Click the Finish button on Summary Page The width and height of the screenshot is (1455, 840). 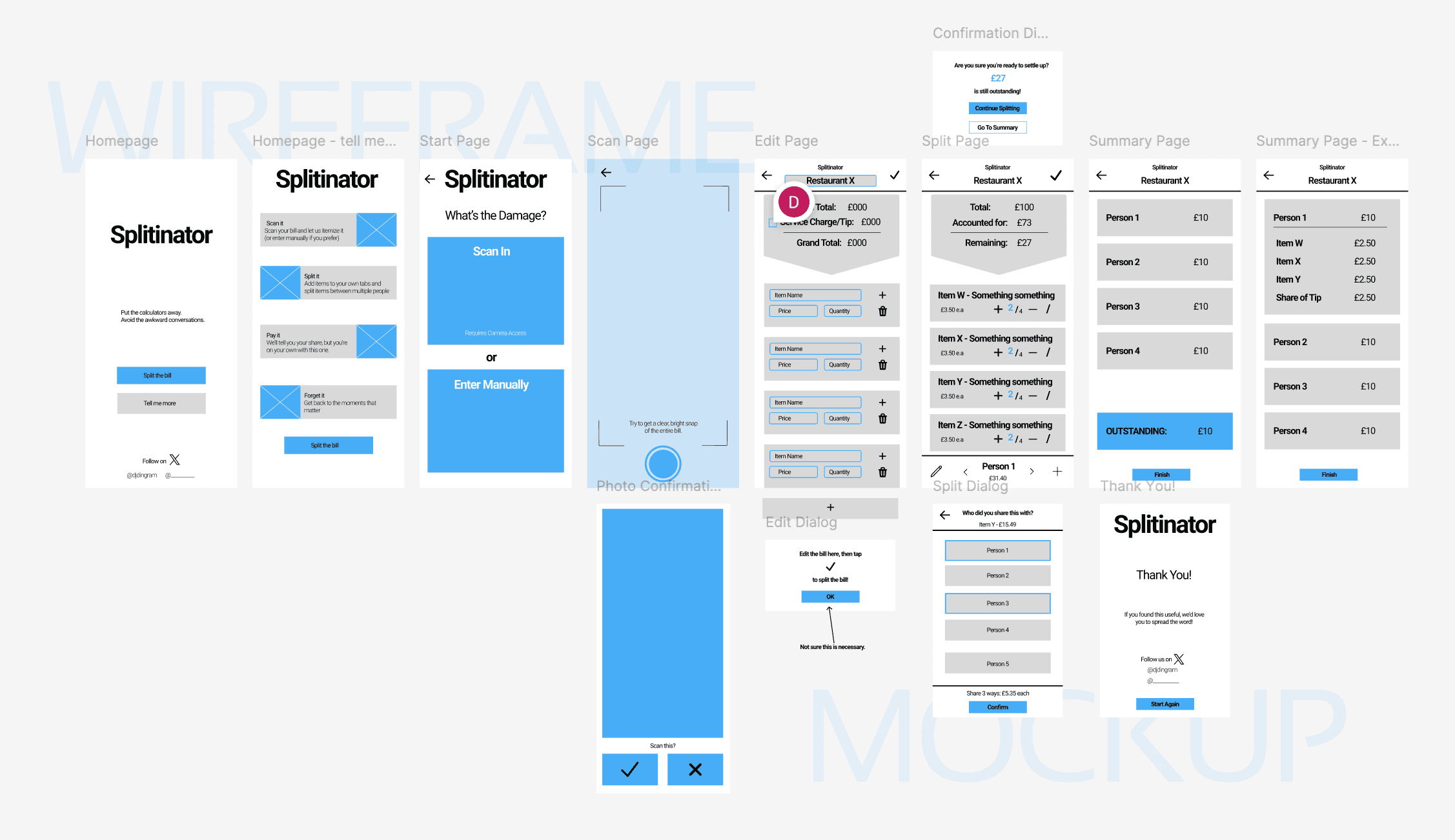1162,474
